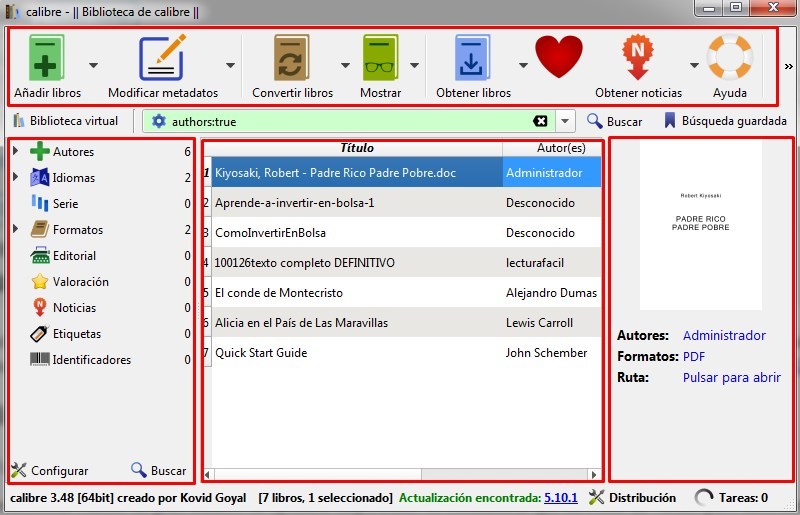This screenshot has height=515, width=800.
Task: Clear the search field with X icon
Action: [x=540, y=121]
